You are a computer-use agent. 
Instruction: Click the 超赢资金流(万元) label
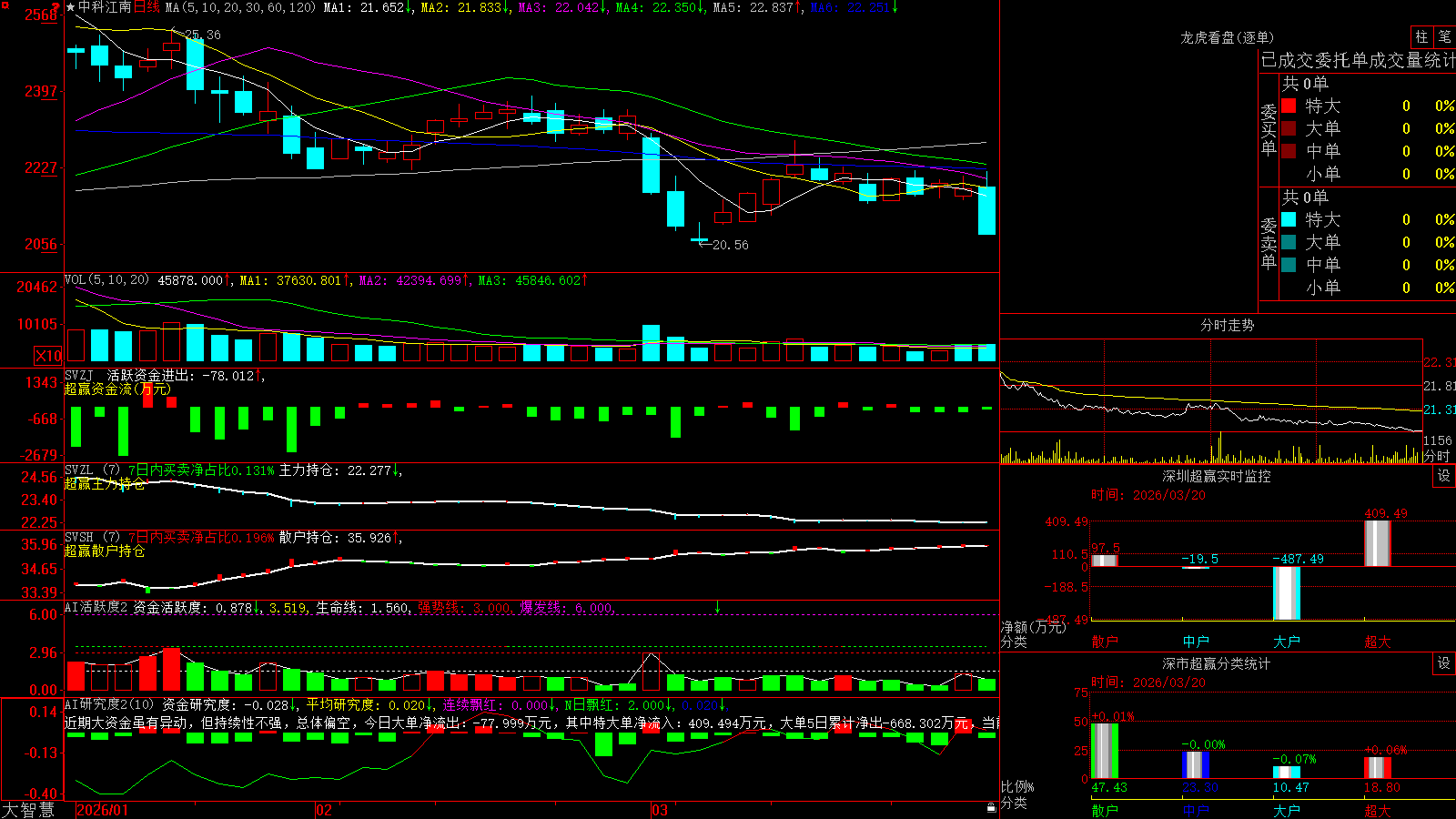pyautogui.click(x=117, y=389)
